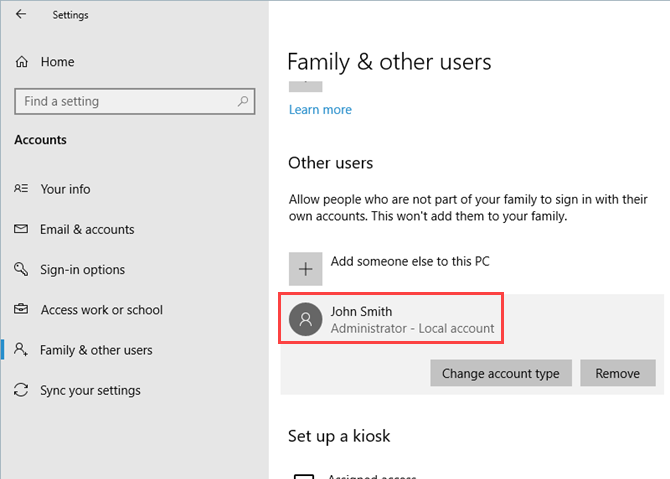Click Add someone else to this PC
Viewport: 670px width, 479px height.
pyautogui.click(x=410, y=262)
